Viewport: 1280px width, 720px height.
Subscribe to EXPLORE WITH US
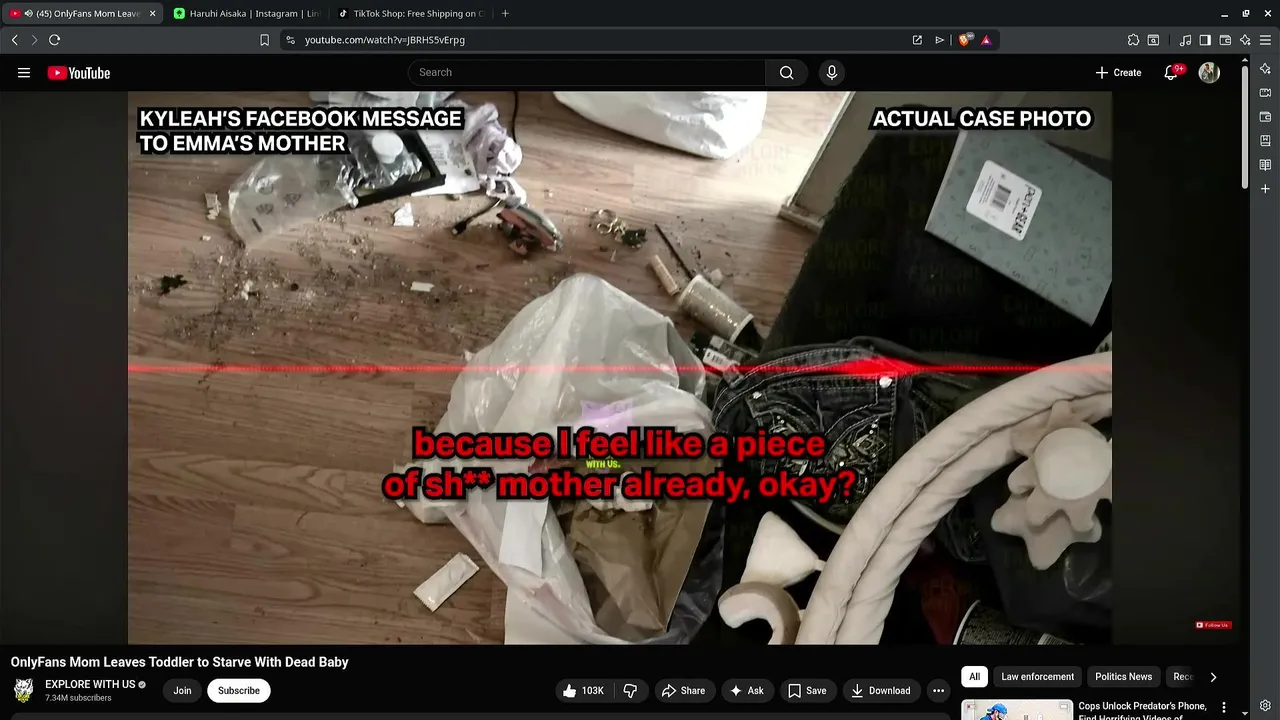point(239,690)
